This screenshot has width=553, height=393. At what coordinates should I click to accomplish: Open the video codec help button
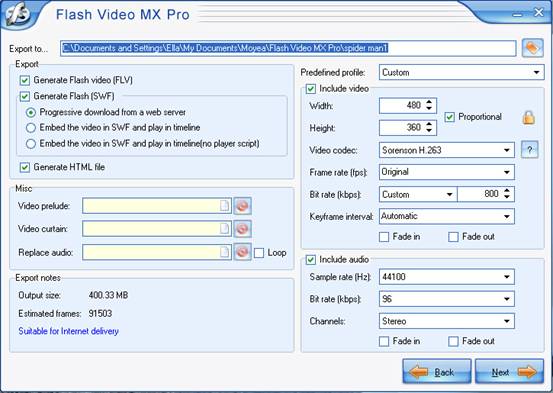[x=529, y=150]
